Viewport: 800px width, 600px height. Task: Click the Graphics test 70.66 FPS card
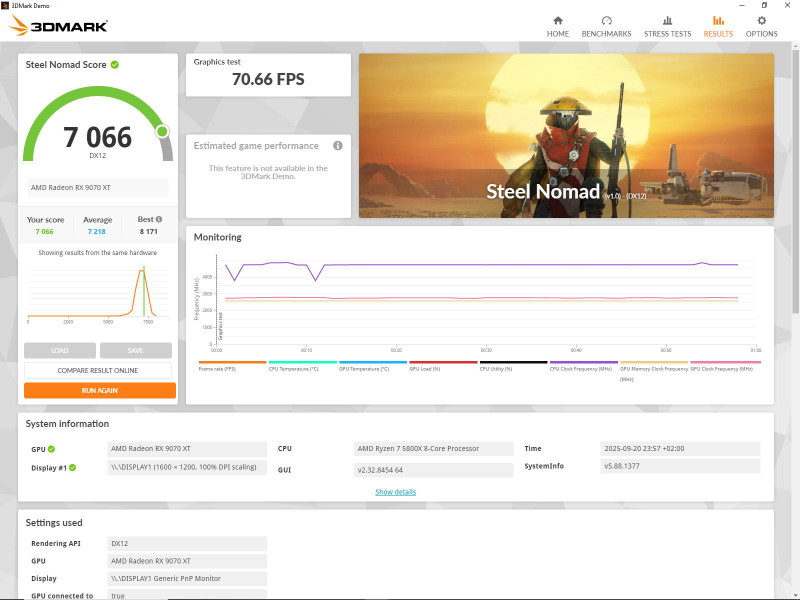tap(268, 75)
